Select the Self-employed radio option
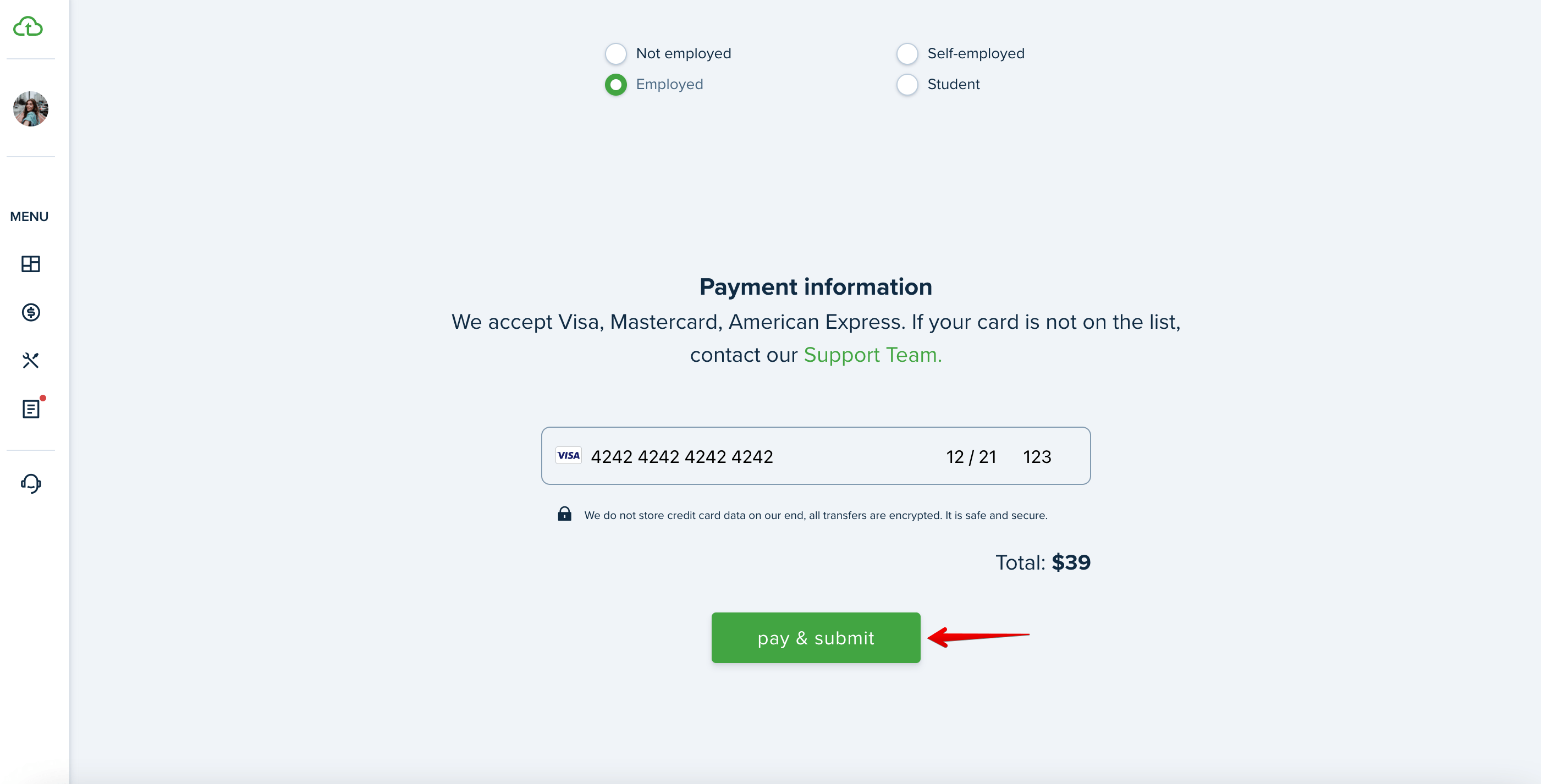The width and height of the screenshot is (1541, 784). (907, 53)
